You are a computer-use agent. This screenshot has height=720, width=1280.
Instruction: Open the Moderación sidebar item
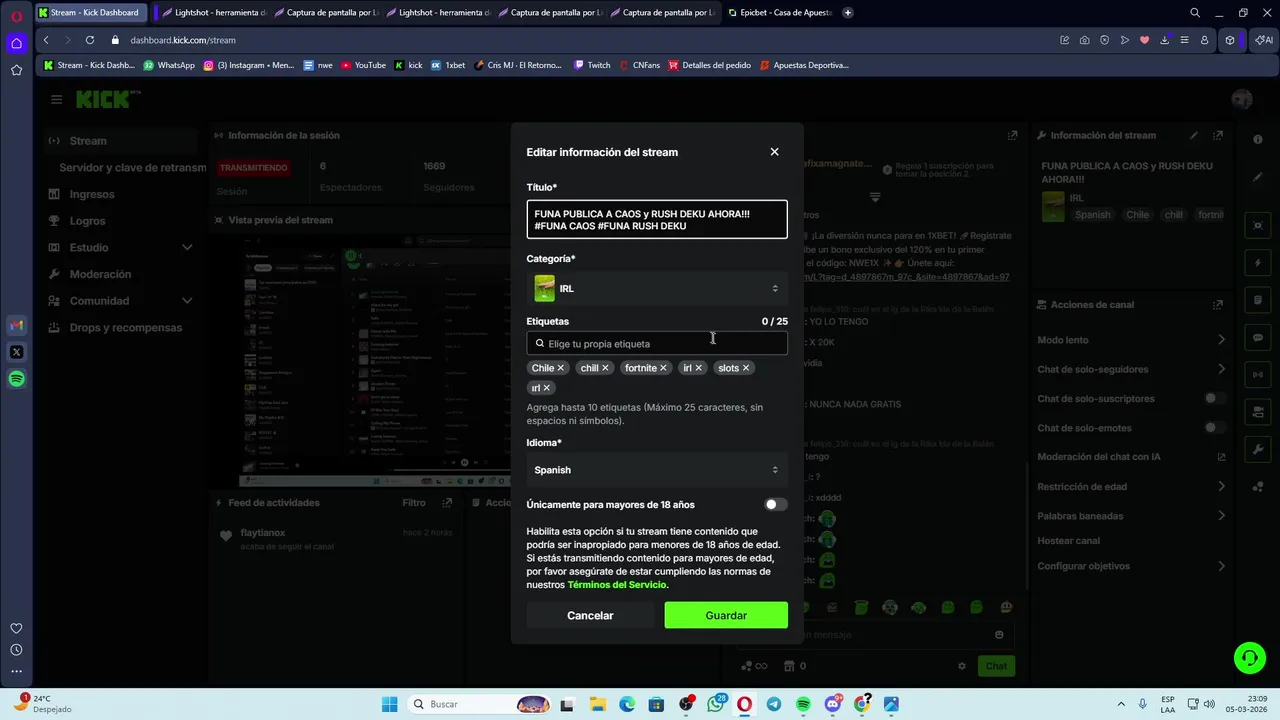[100, 274]
